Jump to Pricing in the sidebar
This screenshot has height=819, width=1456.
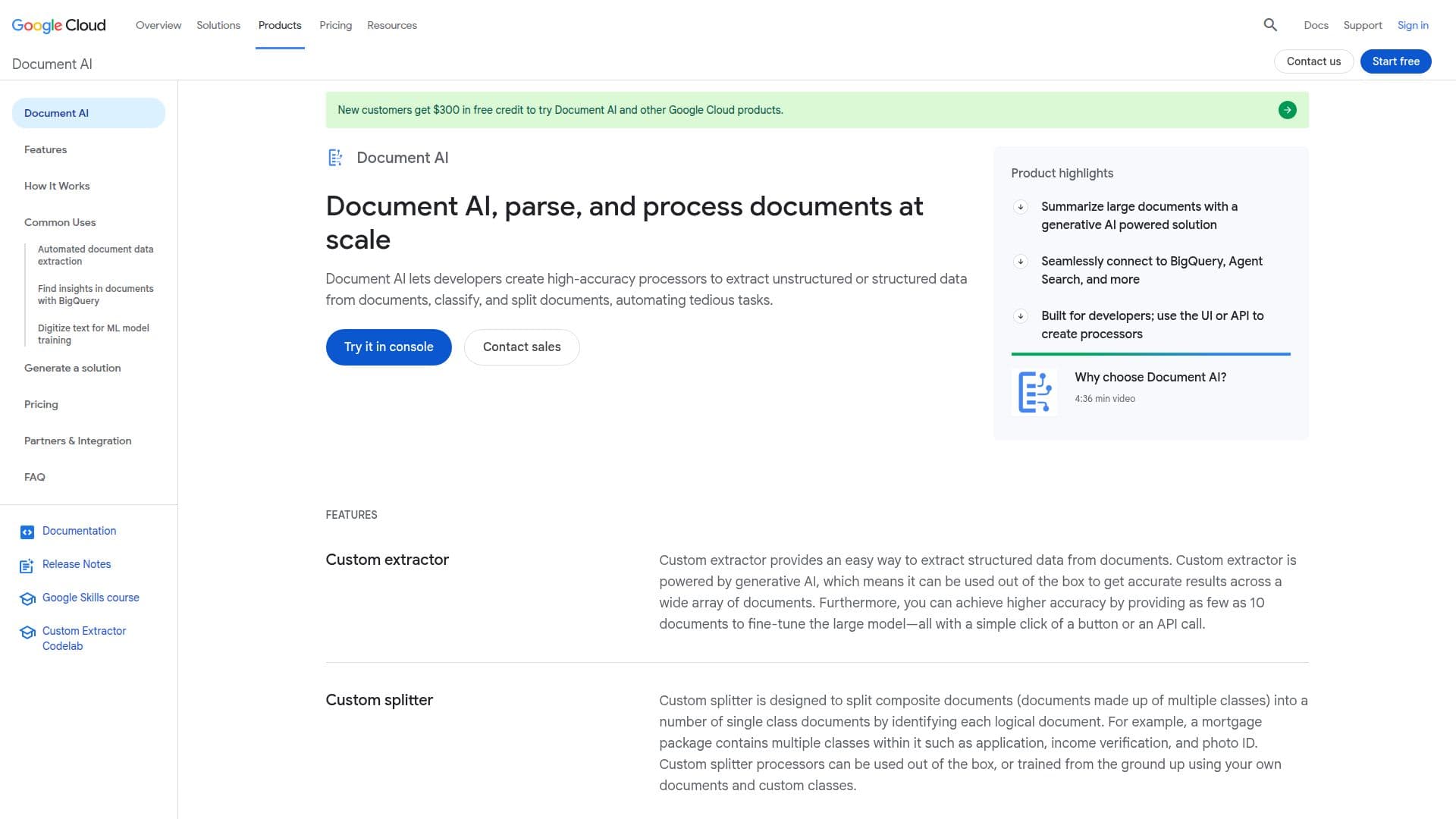[41, 404]
